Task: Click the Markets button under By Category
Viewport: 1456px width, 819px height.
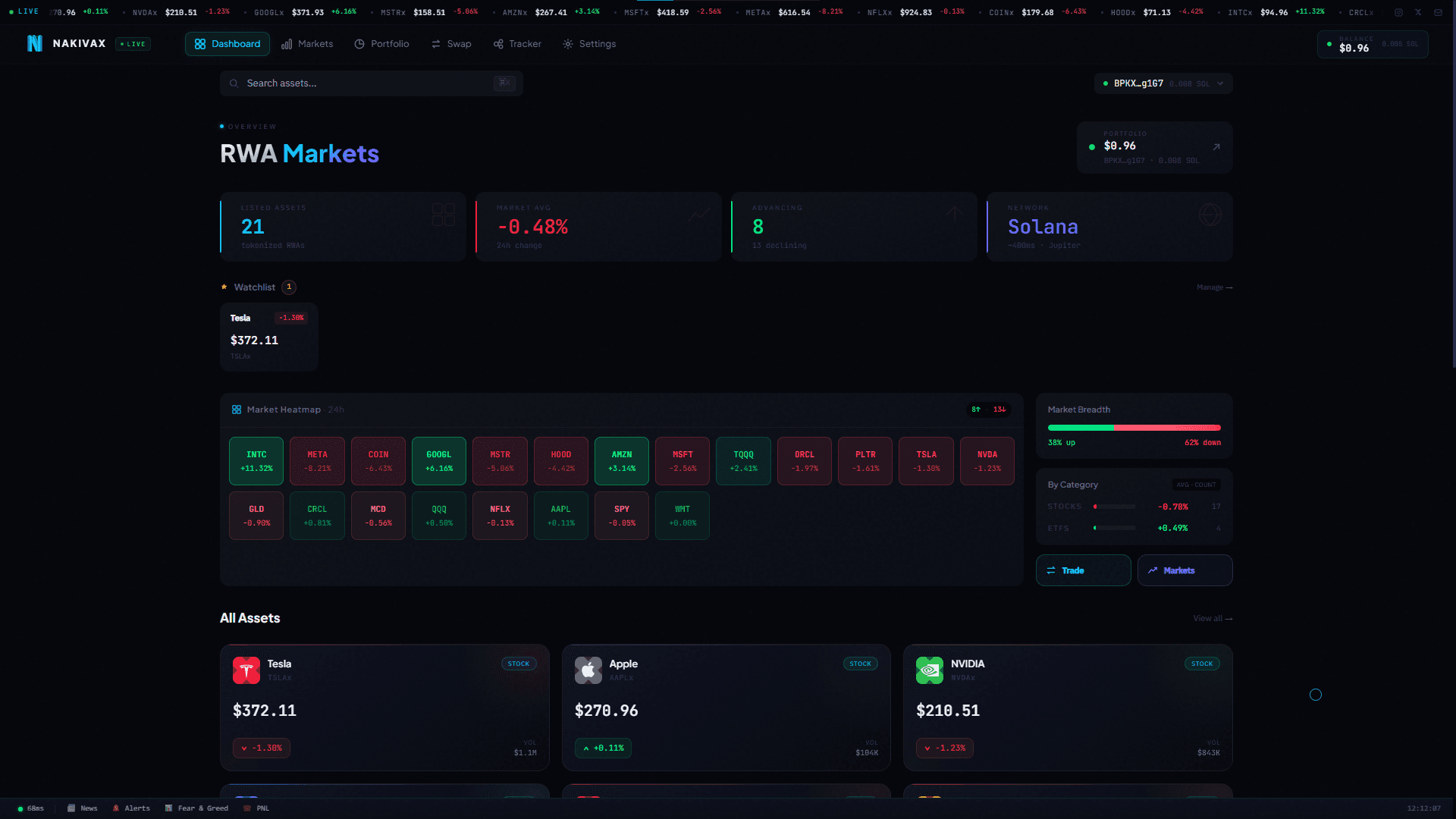Action: pos(1185,570)
